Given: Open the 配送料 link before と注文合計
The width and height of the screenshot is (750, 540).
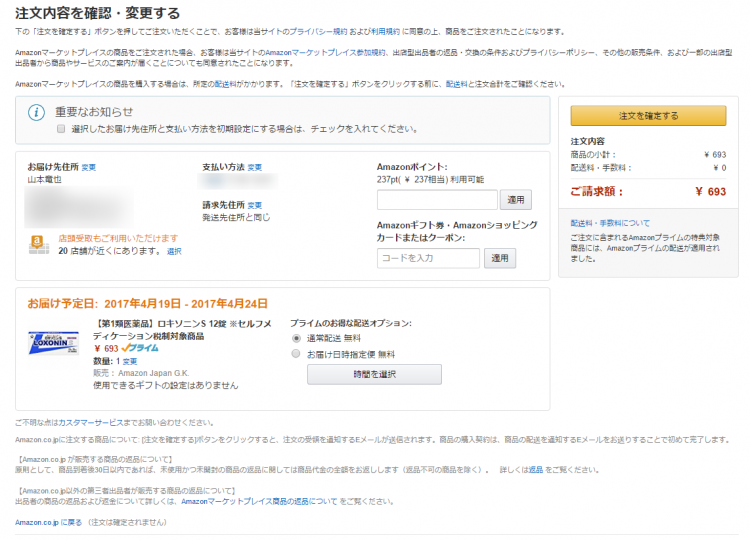Looking at the screenshot, I should [457, 84].
